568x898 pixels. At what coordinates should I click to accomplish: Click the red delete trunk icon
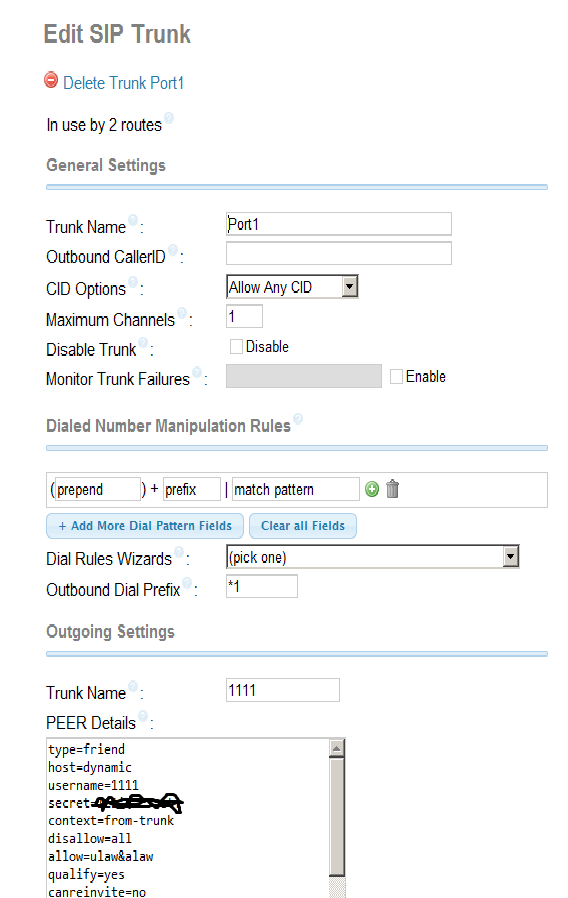(x=51, y=80)
